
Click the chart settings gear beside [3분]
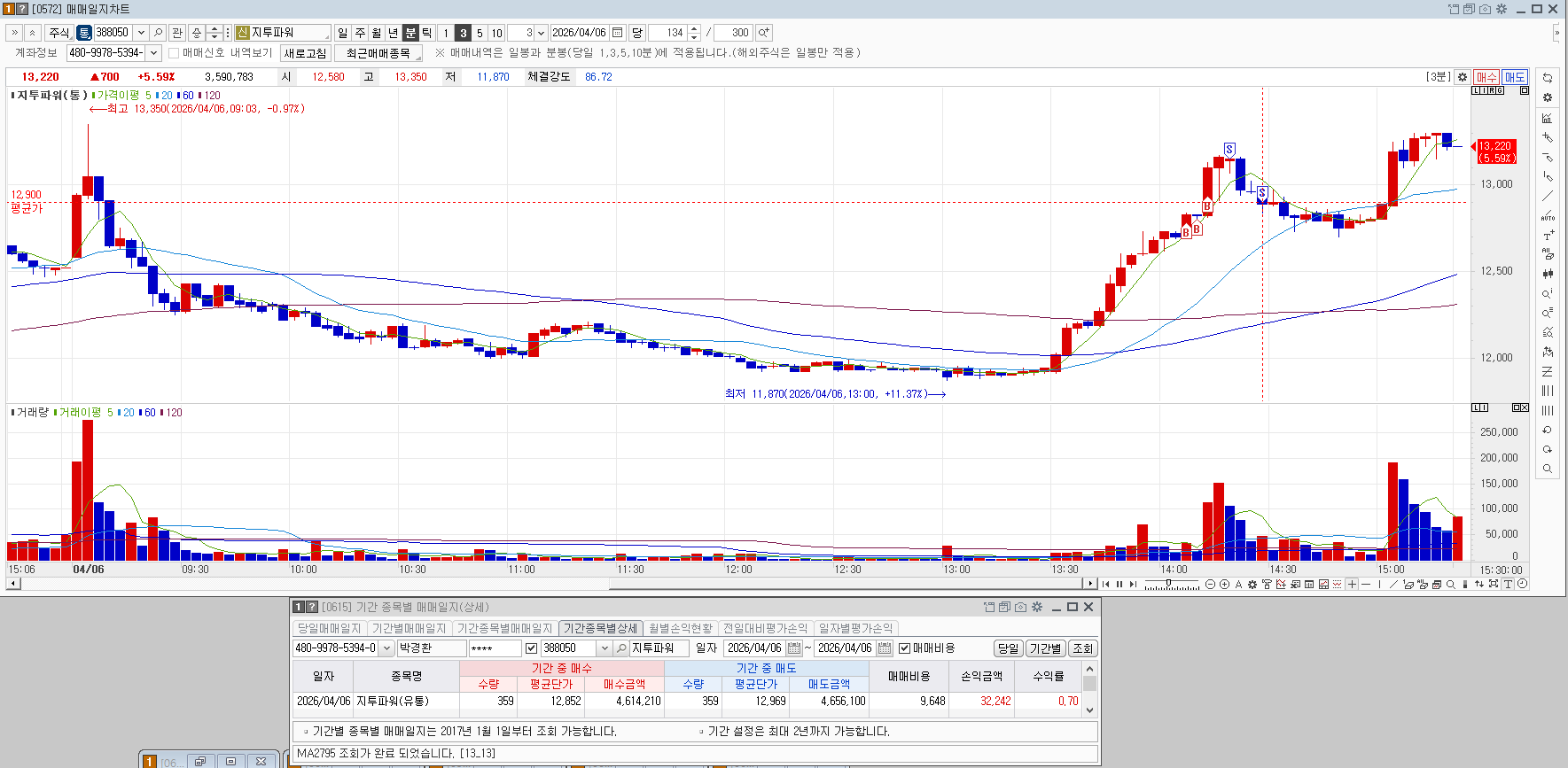pyautogui.click(x=1463, y=77)
